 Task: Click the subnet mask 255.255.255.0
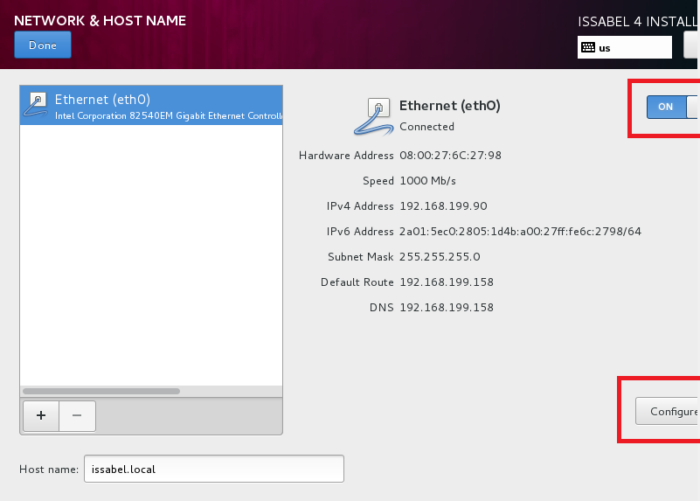439,257
